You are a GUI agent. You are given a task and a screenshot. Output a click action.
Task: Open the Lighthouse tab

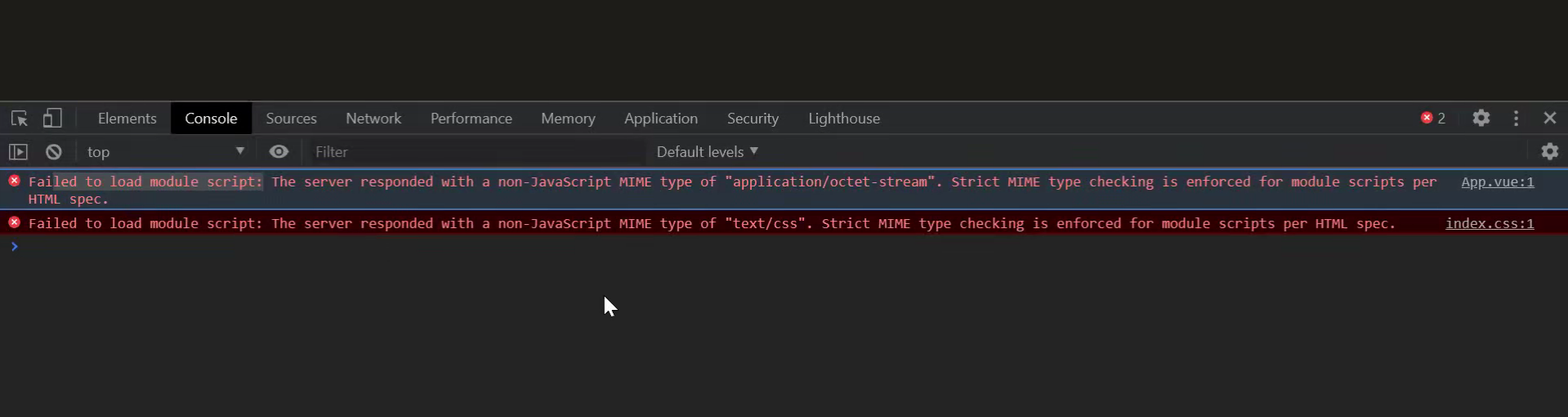(x=844, y=119)
